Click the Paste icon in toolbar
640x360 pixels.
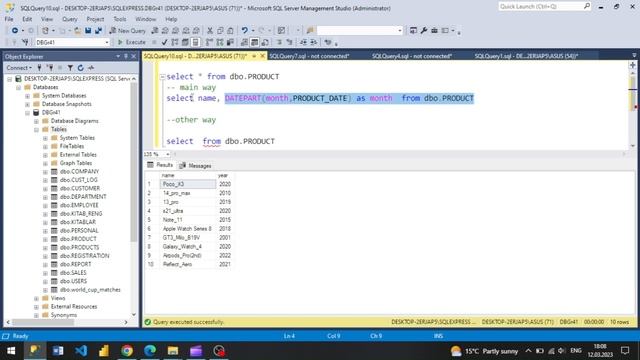(230, 31)
